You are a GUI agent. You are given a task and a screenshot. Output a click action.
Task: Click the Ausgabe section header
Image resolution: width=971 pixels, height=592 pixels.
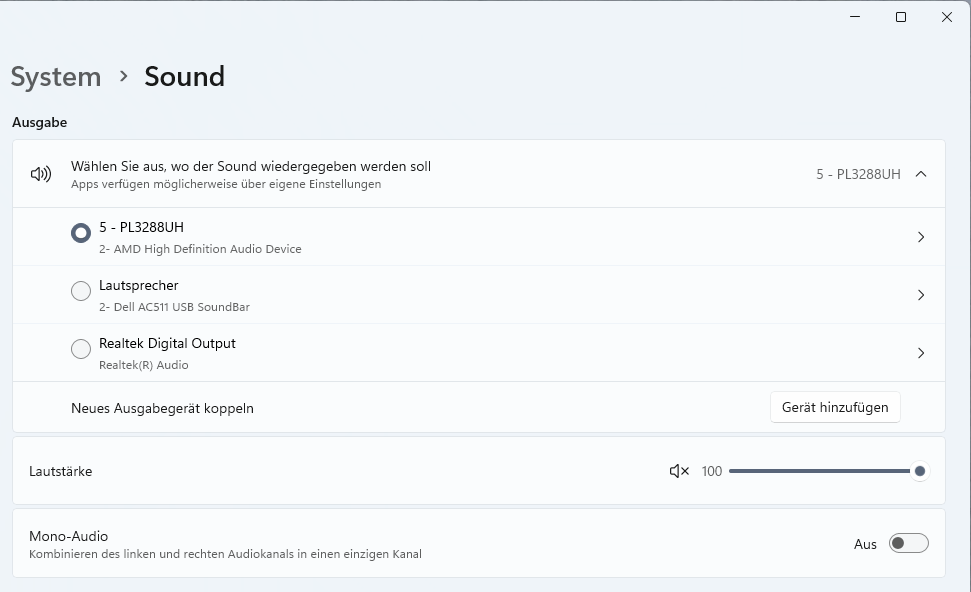point(39,122)
